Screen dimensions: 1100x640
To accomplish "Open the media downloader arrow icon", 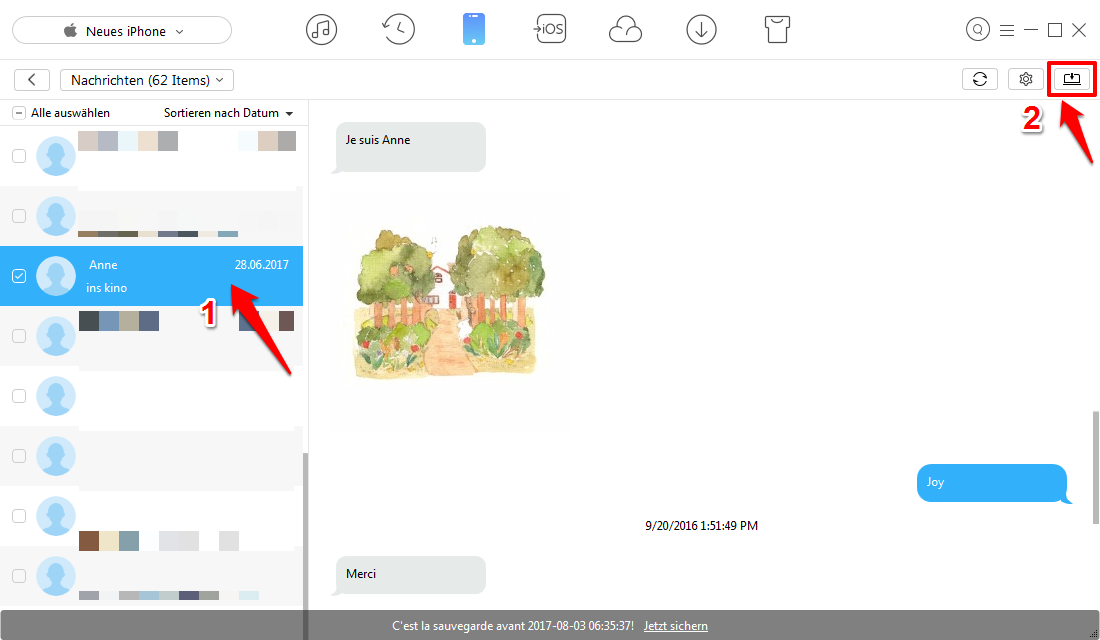I will 702,30.
